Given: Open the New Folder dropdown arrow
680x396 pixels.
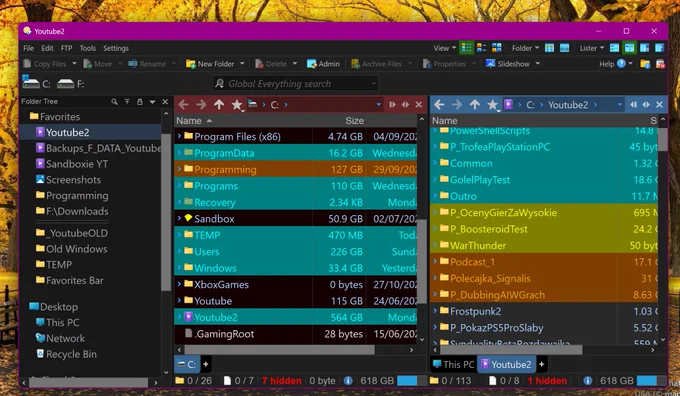Looking at the screenshot, I should tap(242, 64).
